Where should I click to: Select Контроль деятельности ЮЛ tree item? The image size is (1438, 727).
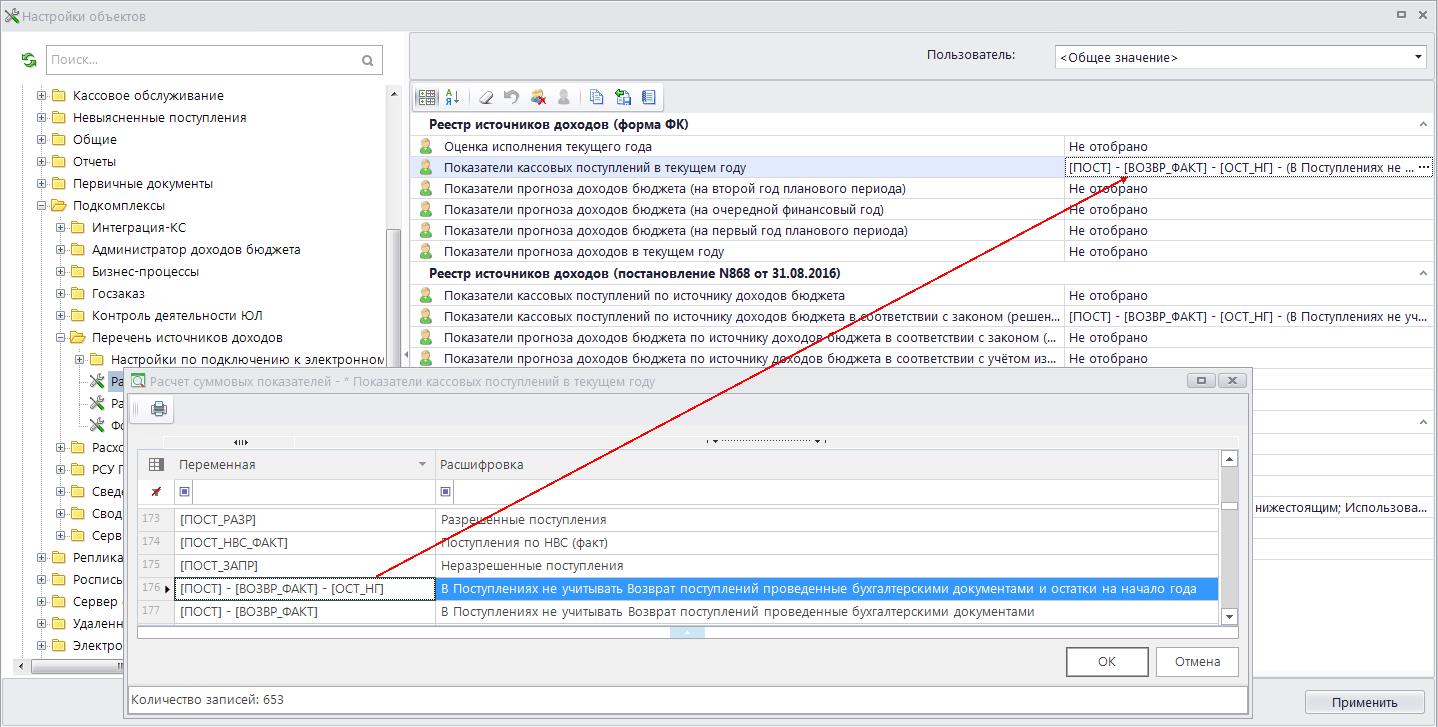[177, 316]
